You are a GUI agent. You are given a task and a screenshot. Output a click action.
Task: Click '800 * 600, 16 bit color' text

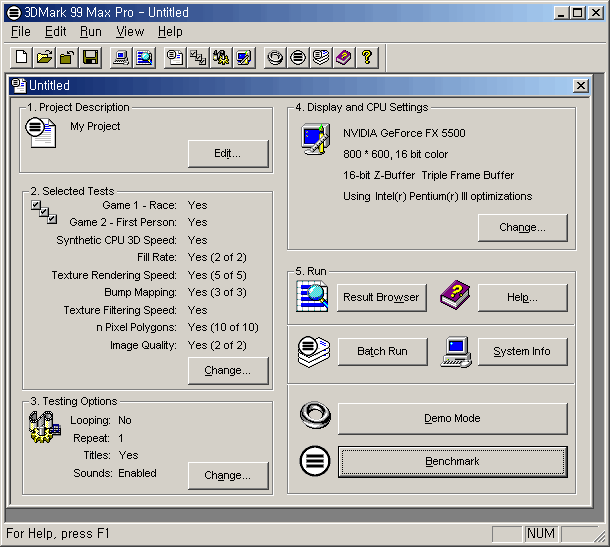point(395,154)
